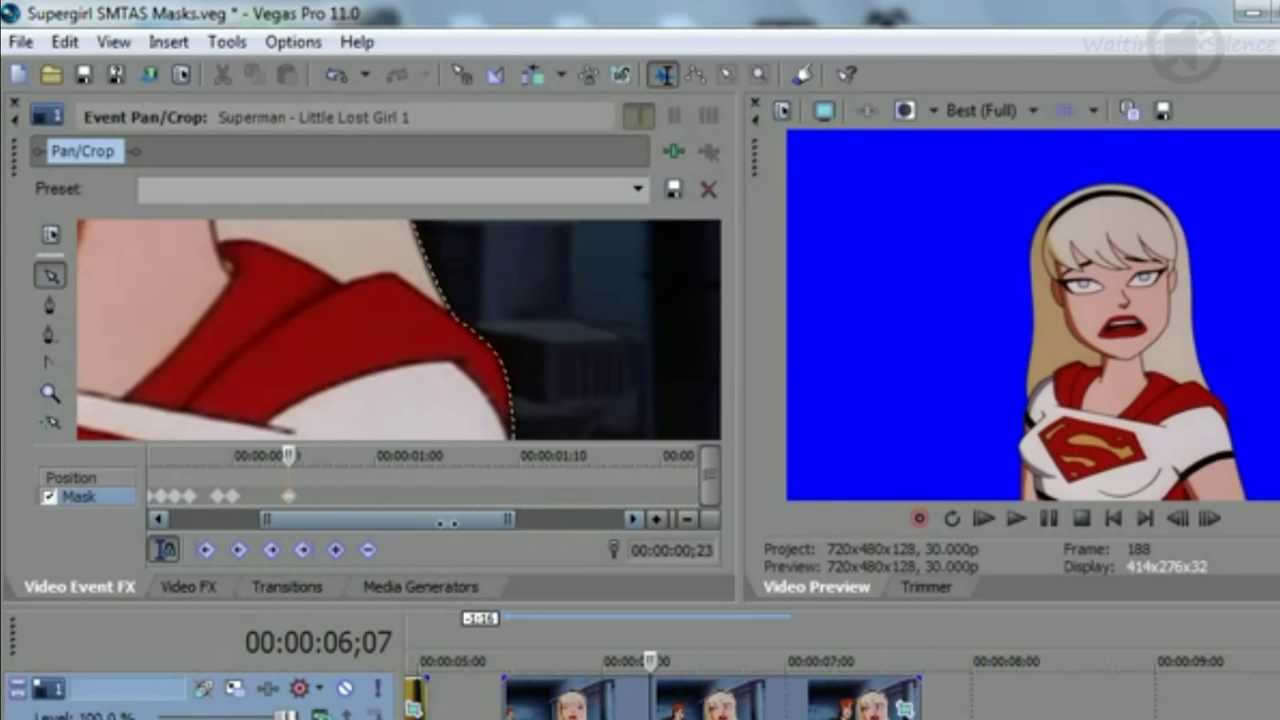1280x720 pixels.
Task: Delete the Pan/Crop preset with the X
Action: 708,189
